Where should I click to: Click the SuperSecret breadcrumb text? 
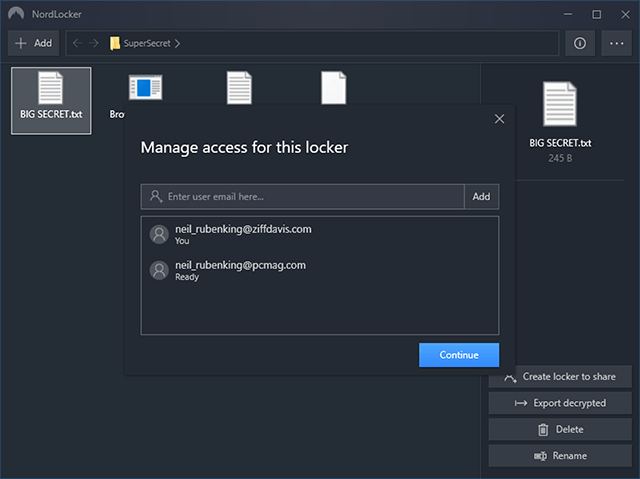pos(147,43)
